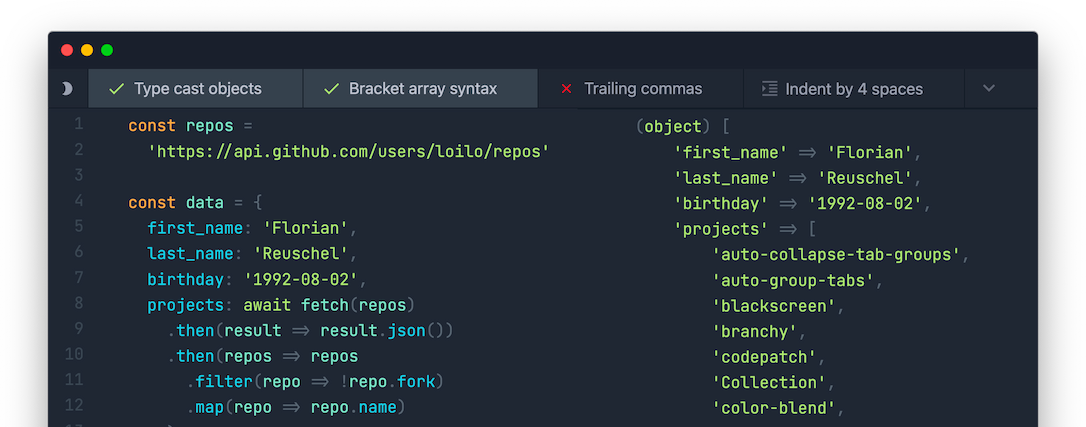The image size is (1086, 427).
Task: Disable Bracket array syntax option
Action: [x=420, y=89]
